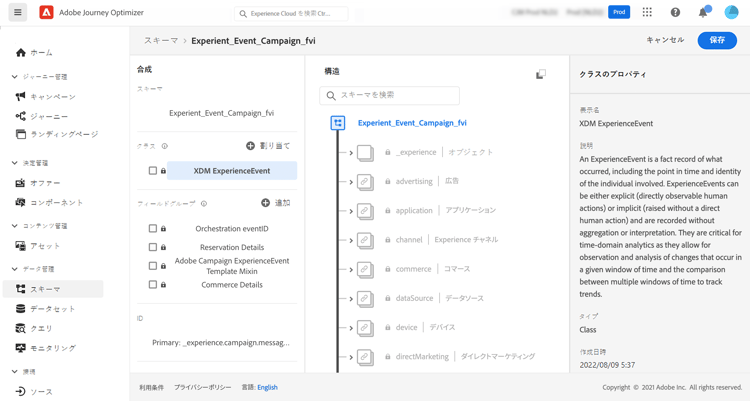Viewport: 750px width, 401px height.
Task: Click the 保存 save button
Action: click(717, 41)
